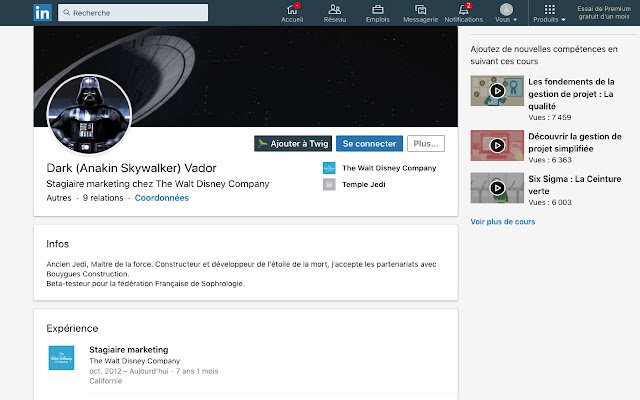This screenshot has height=400, width=640.
Task: Click Se connecter button
Action: point(369,144)
